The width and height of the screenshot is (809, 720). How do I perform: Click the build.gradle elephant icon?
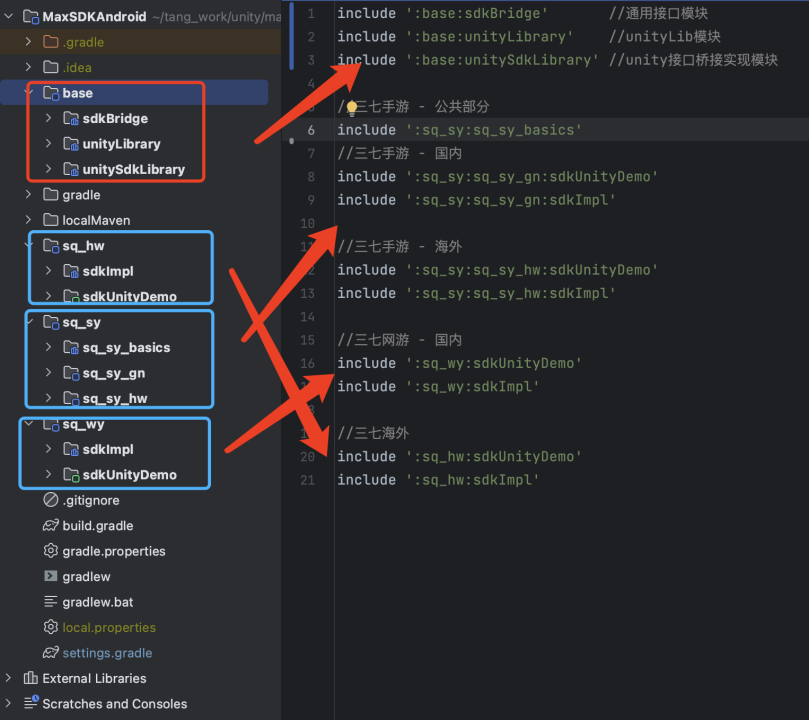pyautogui.click(x=51, y=525)
